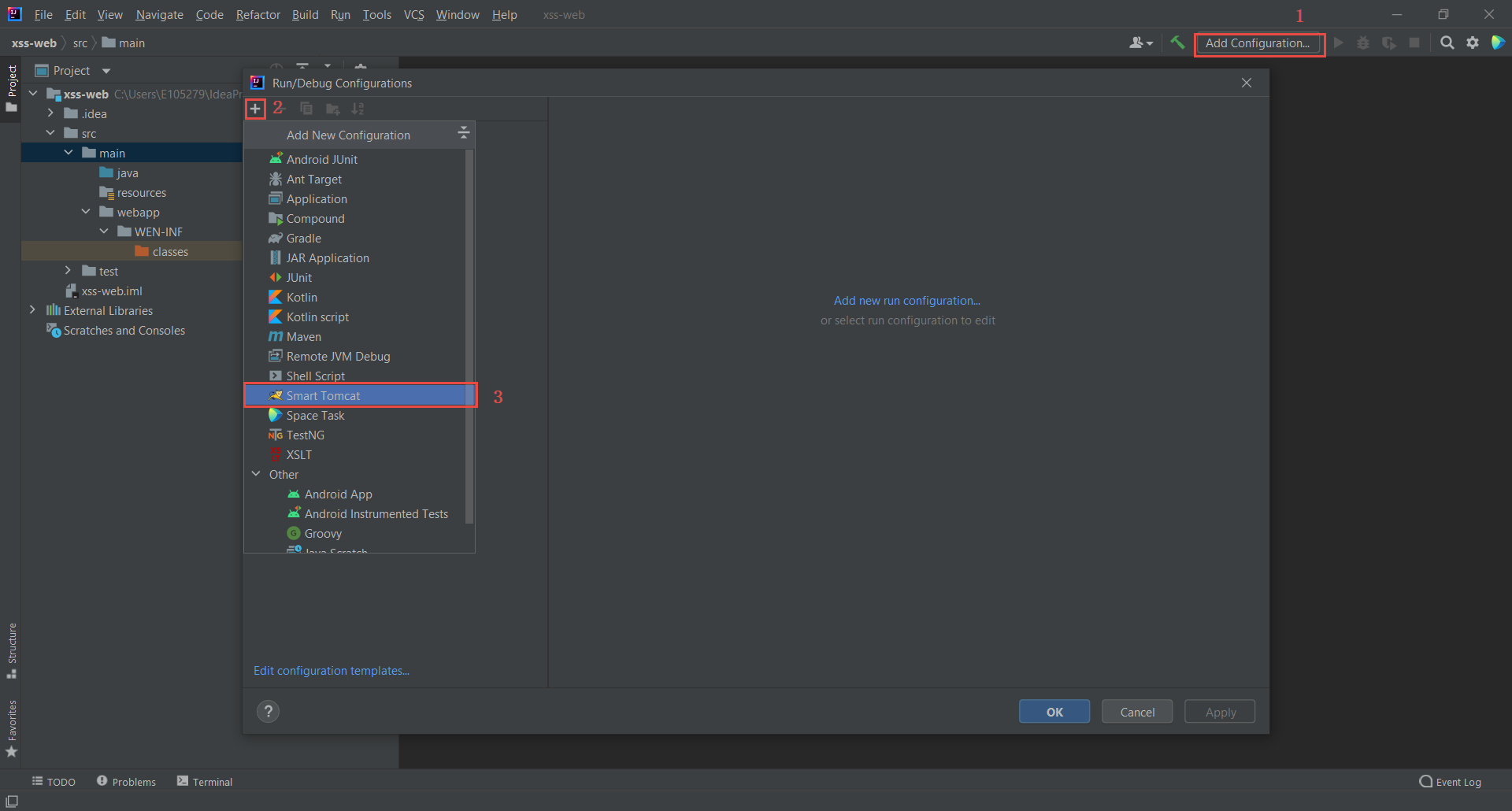The height and width of the screenshot is (811, 1512).
Task: Toggle tool windows icon in status bar
Action: click(x=12, y=802)
